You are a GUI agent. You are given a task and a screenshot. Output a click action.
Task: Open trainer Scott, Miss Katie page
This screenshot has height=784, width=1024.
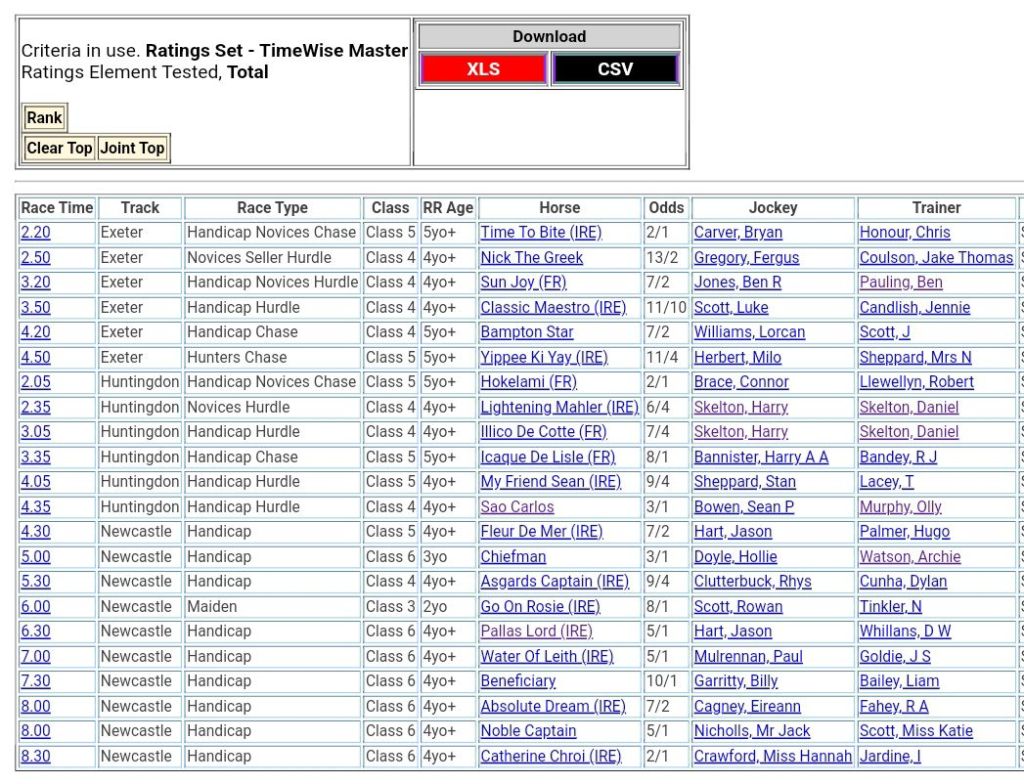(x=916, y=731)
